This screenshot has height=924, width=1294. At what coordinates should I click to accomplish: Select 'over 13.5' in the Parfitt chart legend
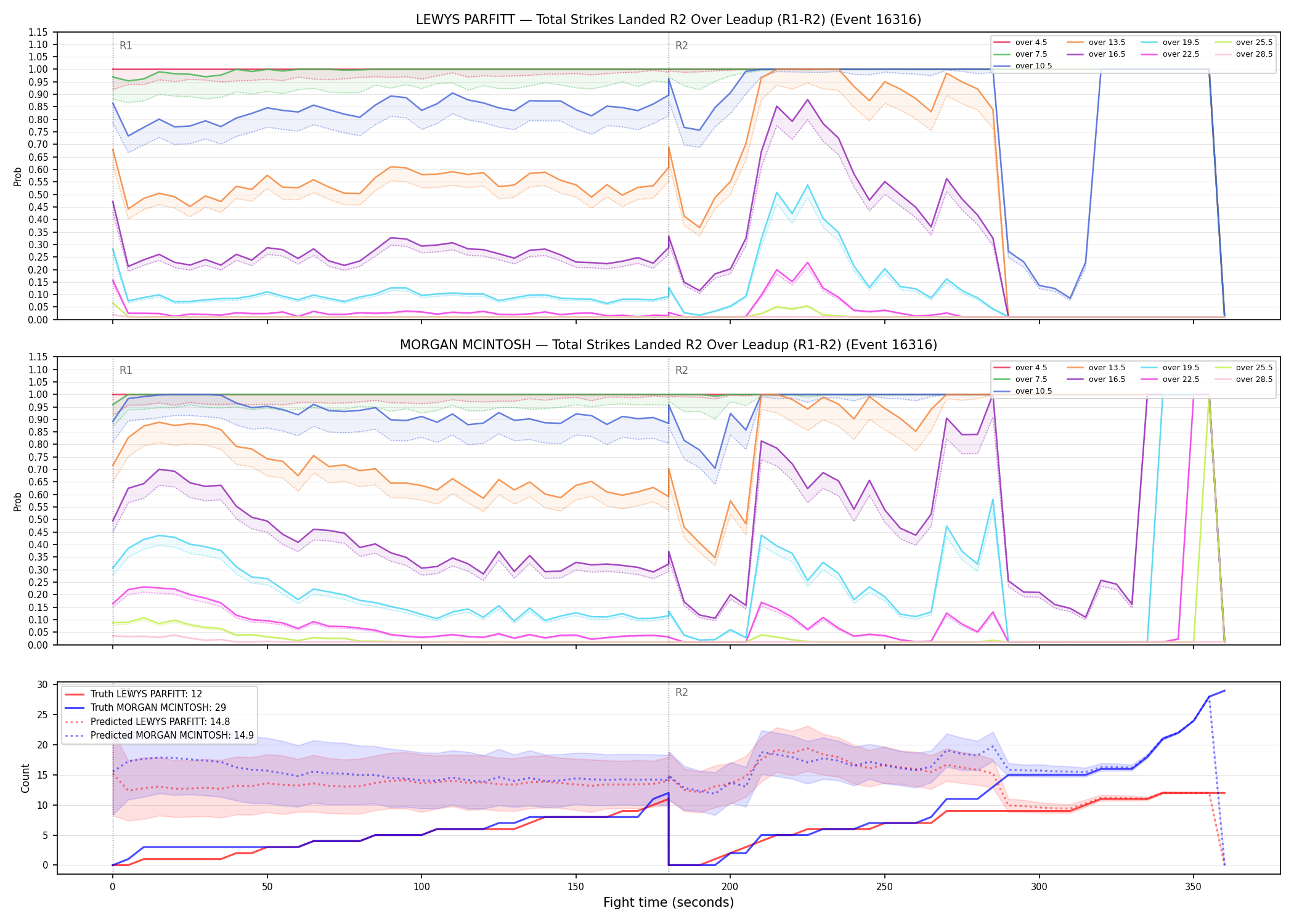(1096, 43)
